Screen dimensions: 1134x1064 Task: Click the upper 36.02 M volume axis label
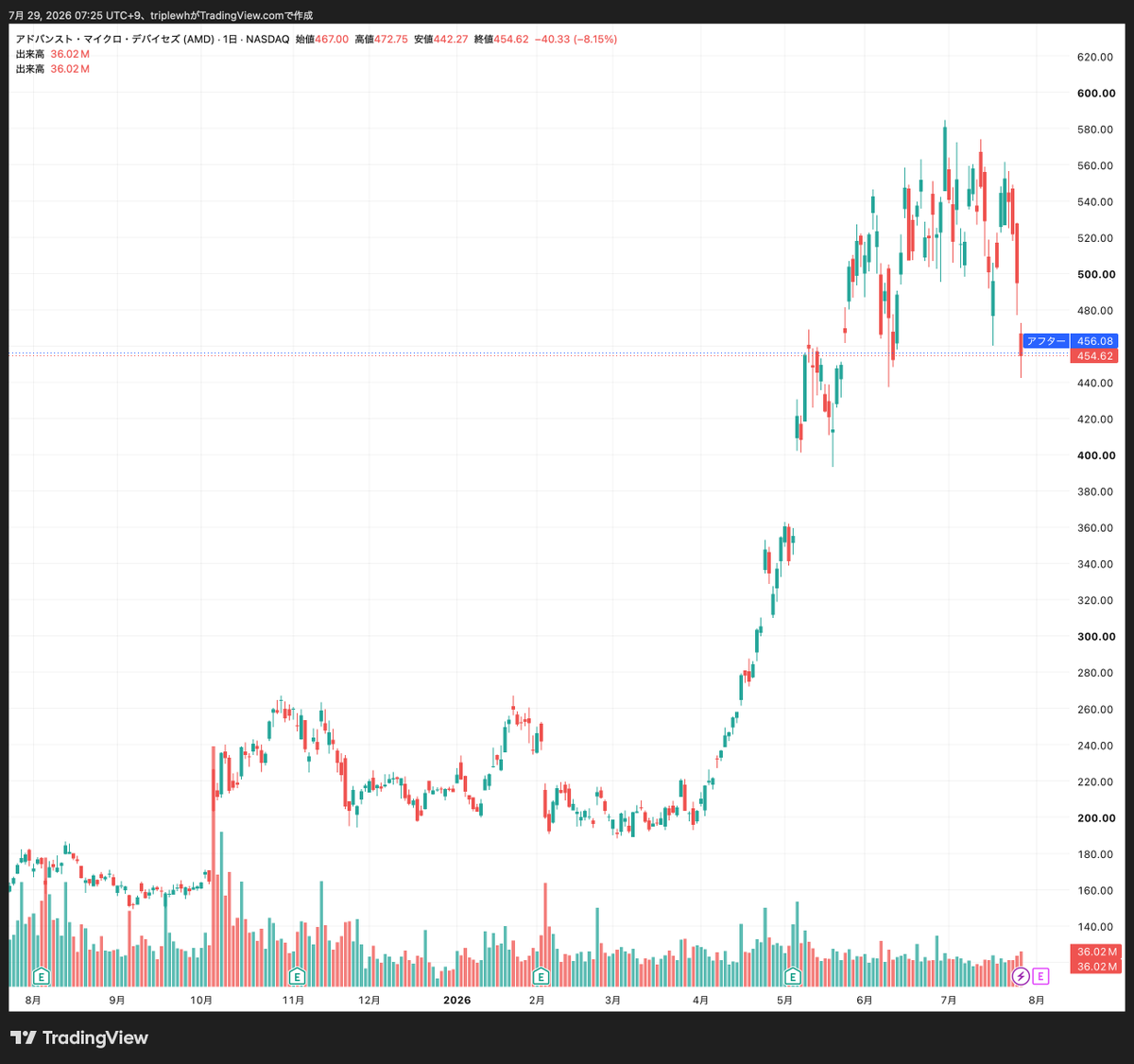point(1096,952)
